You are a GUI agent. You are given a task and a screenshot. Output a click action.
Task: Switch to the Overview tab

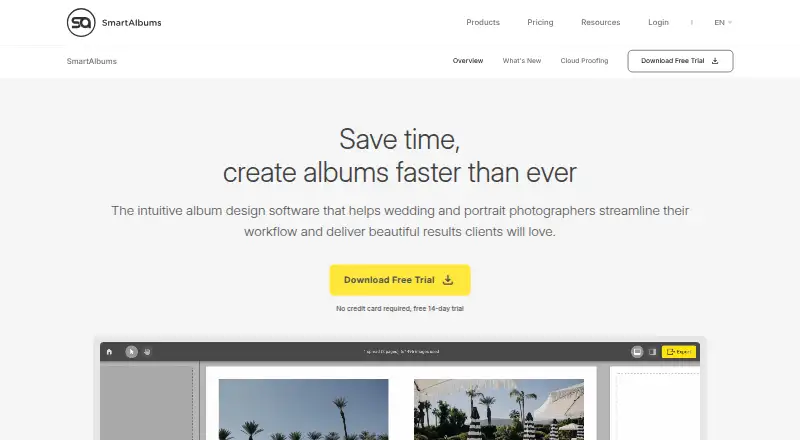click(x=468, y=61)
